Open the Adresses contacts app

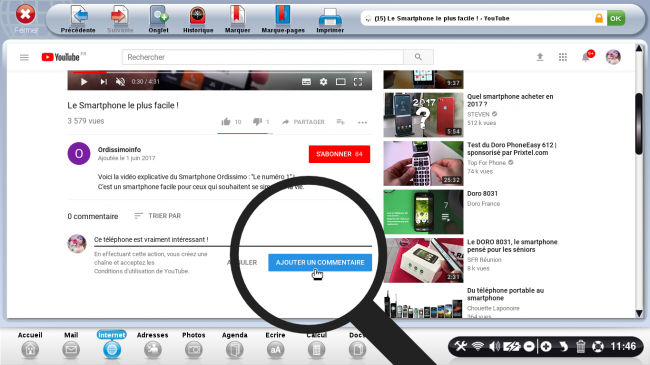click(153, 345)
